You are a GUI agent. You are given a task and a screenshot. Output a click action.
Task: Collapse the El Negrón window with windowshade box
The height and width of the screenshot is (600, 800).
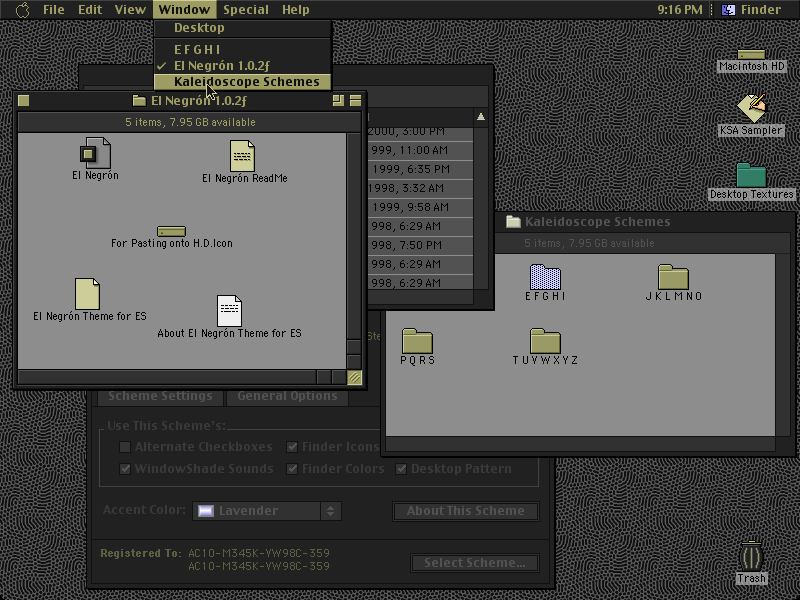point(356,101)
